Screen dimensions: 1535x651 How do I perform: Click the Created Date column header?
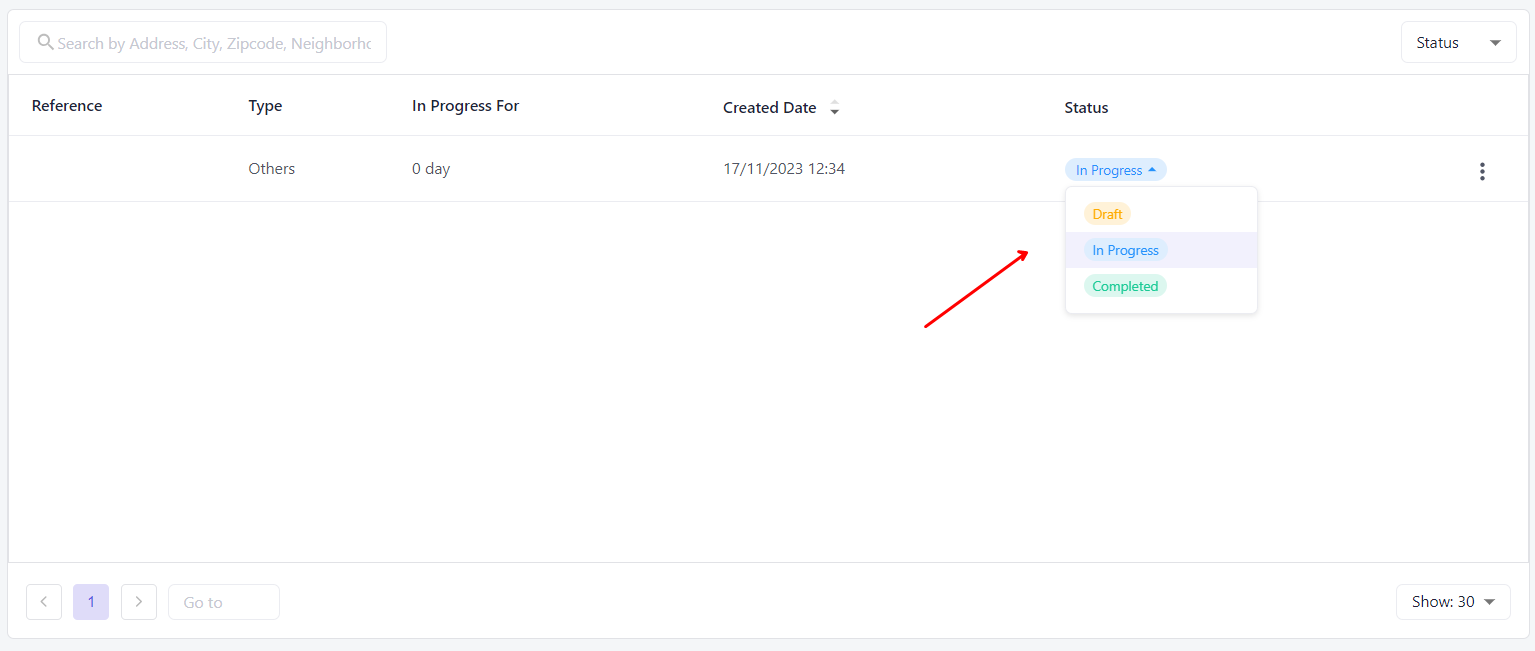[x=769, y=108]
